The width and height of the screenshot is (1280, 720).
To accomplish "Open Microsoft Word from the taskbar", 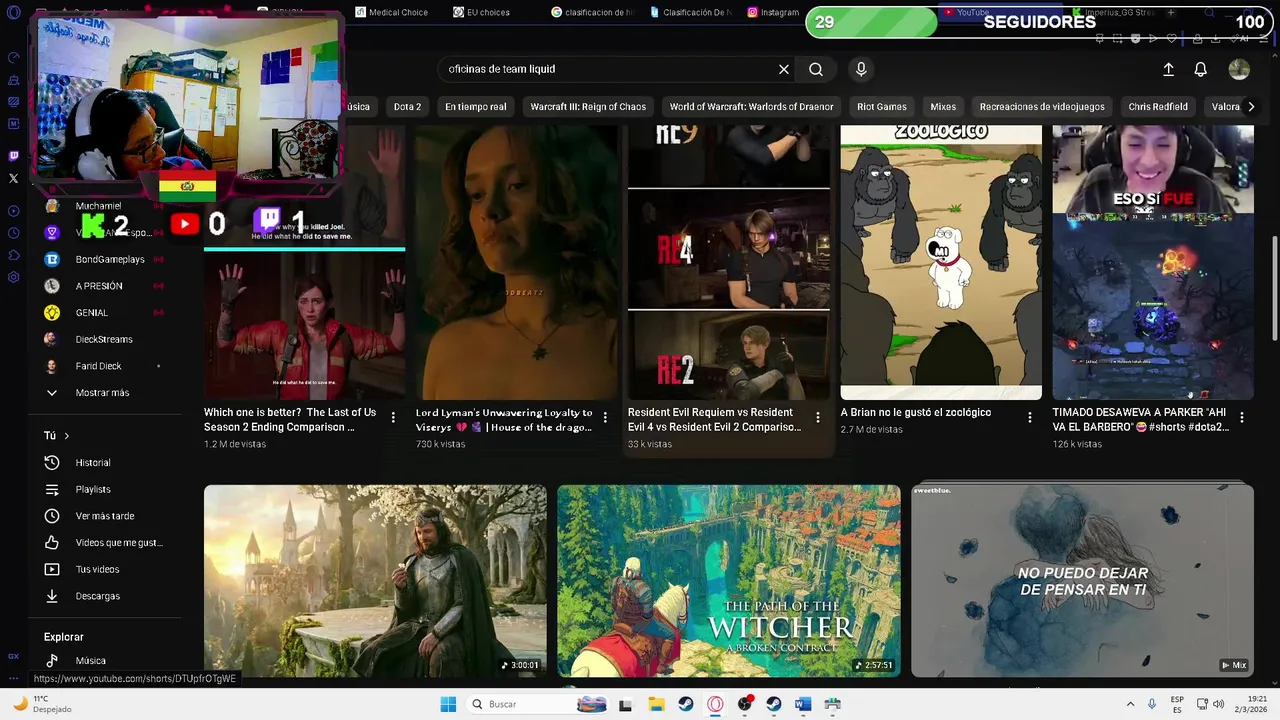I will click(x=802, y=704).
